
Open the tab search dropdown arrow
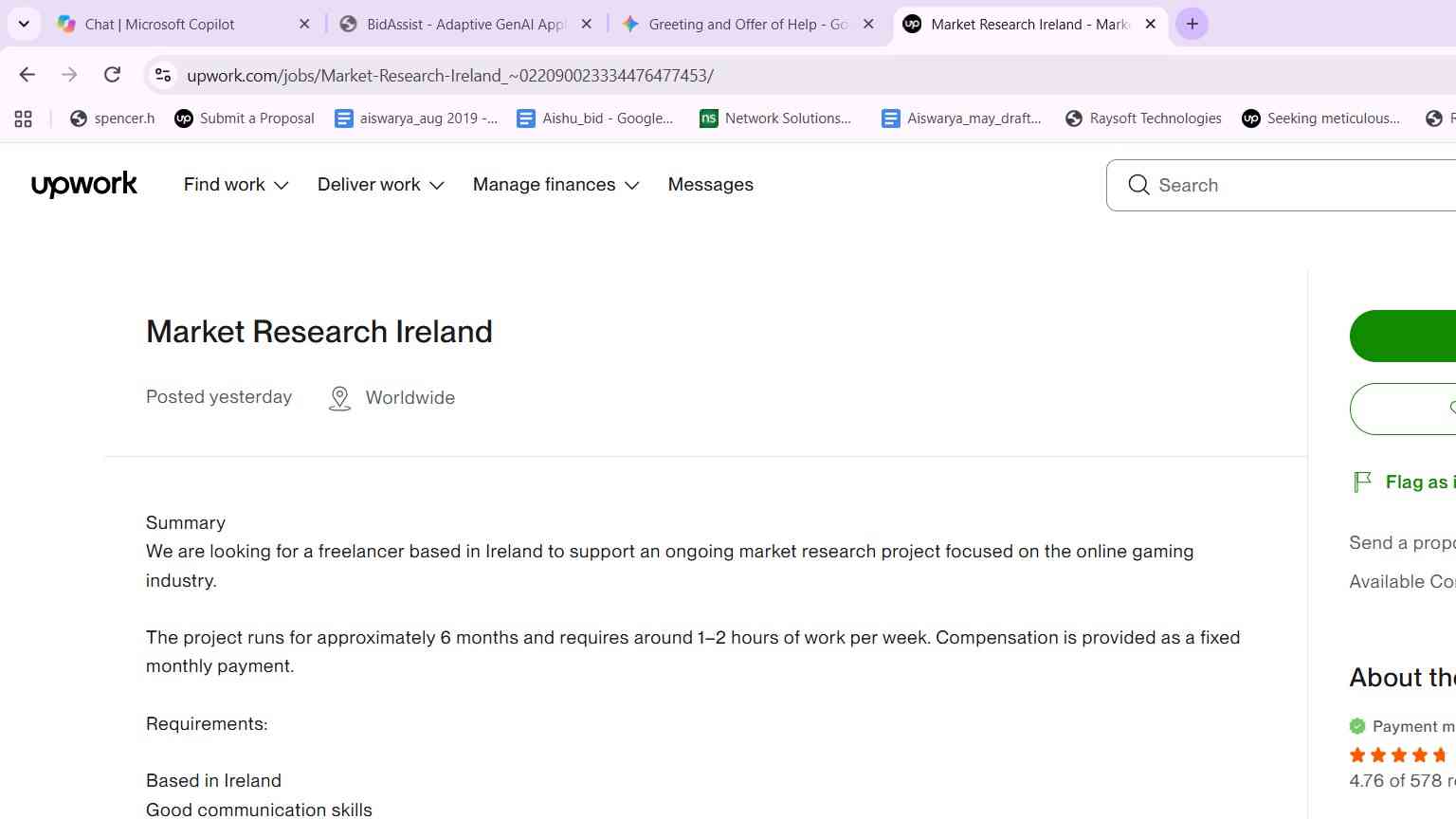coord(24,24)
